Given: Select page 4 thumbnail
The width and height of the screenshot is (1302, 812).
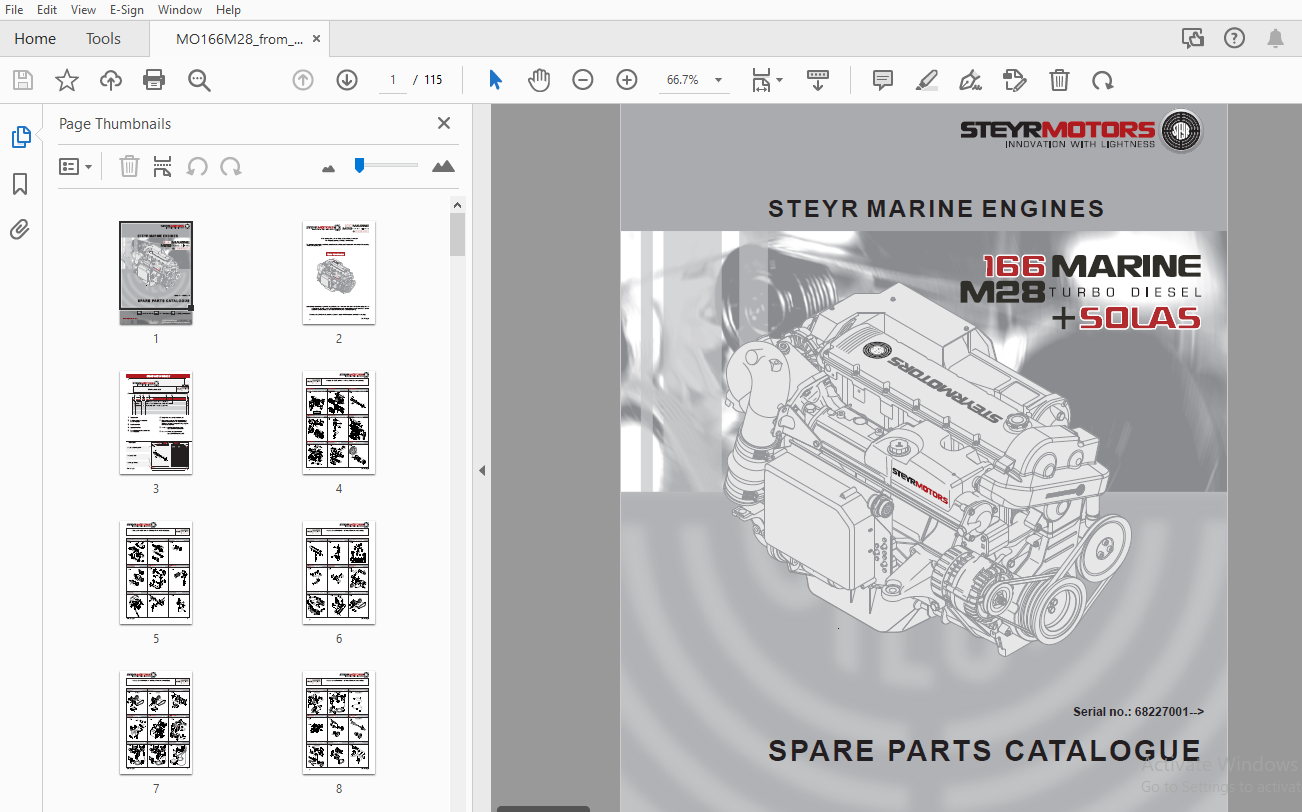Looking at the screenshot, I should [339, 422].
